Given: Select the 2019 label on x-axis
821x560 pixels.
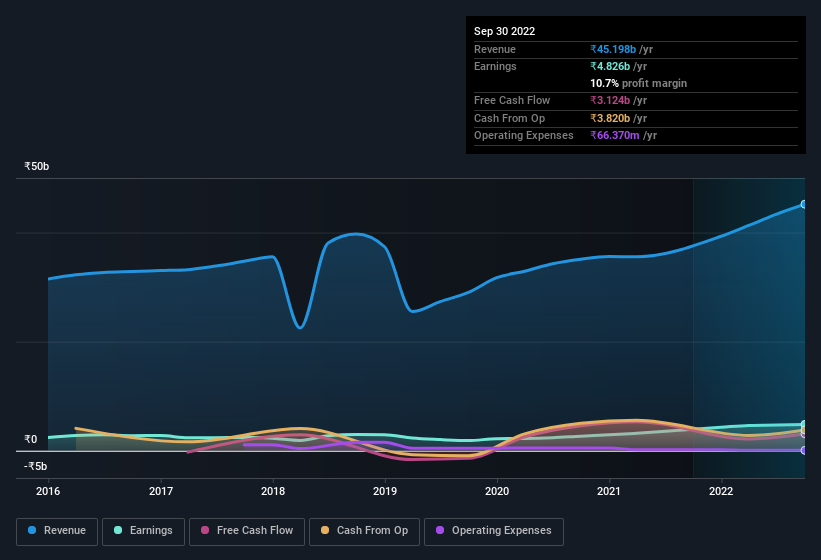Looking at the screenshot, I should click(385, 491).
